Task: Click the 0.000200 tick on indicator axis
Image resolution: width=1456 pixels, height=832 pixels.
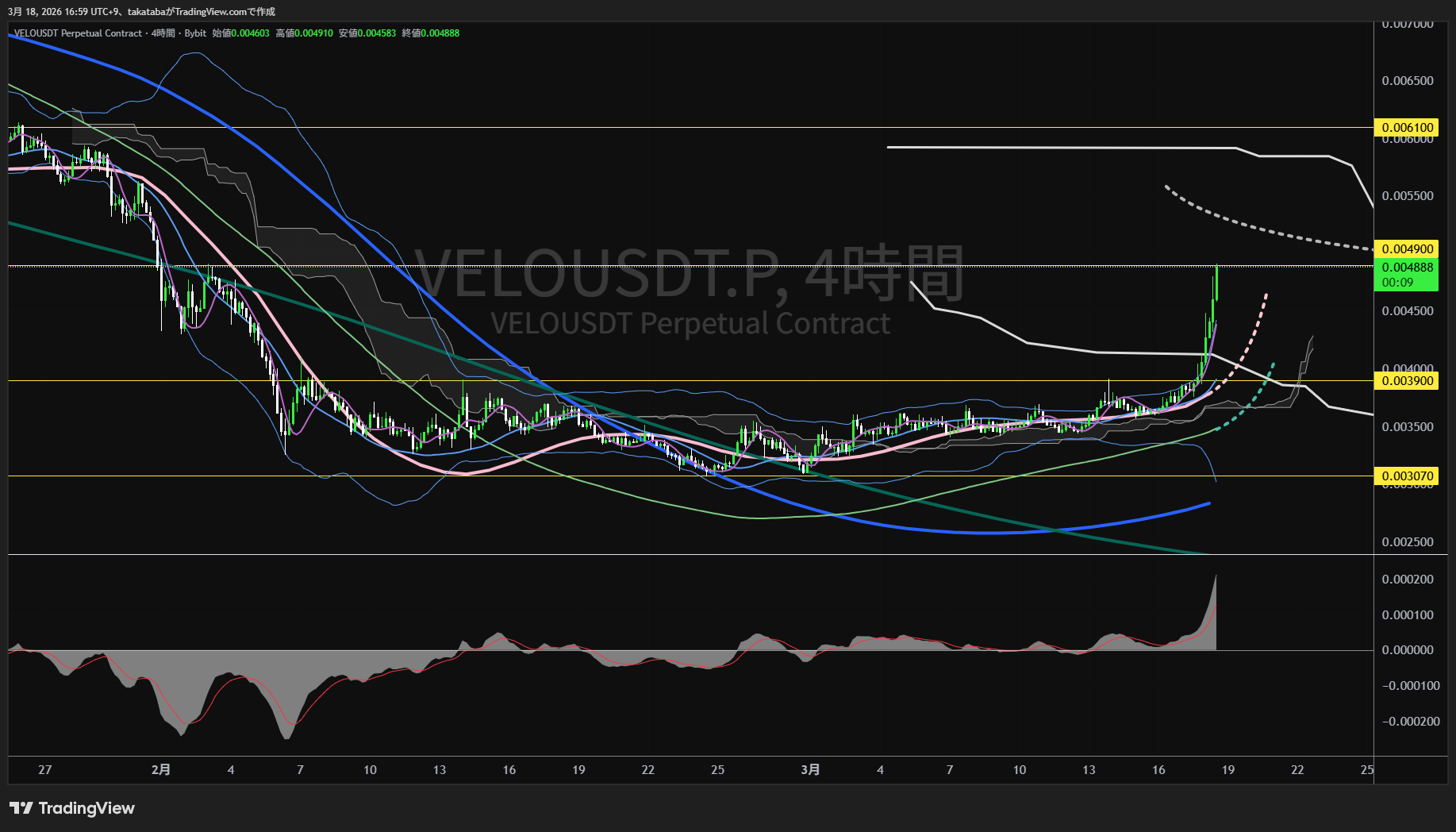Action: click(x=1407, y=580)
